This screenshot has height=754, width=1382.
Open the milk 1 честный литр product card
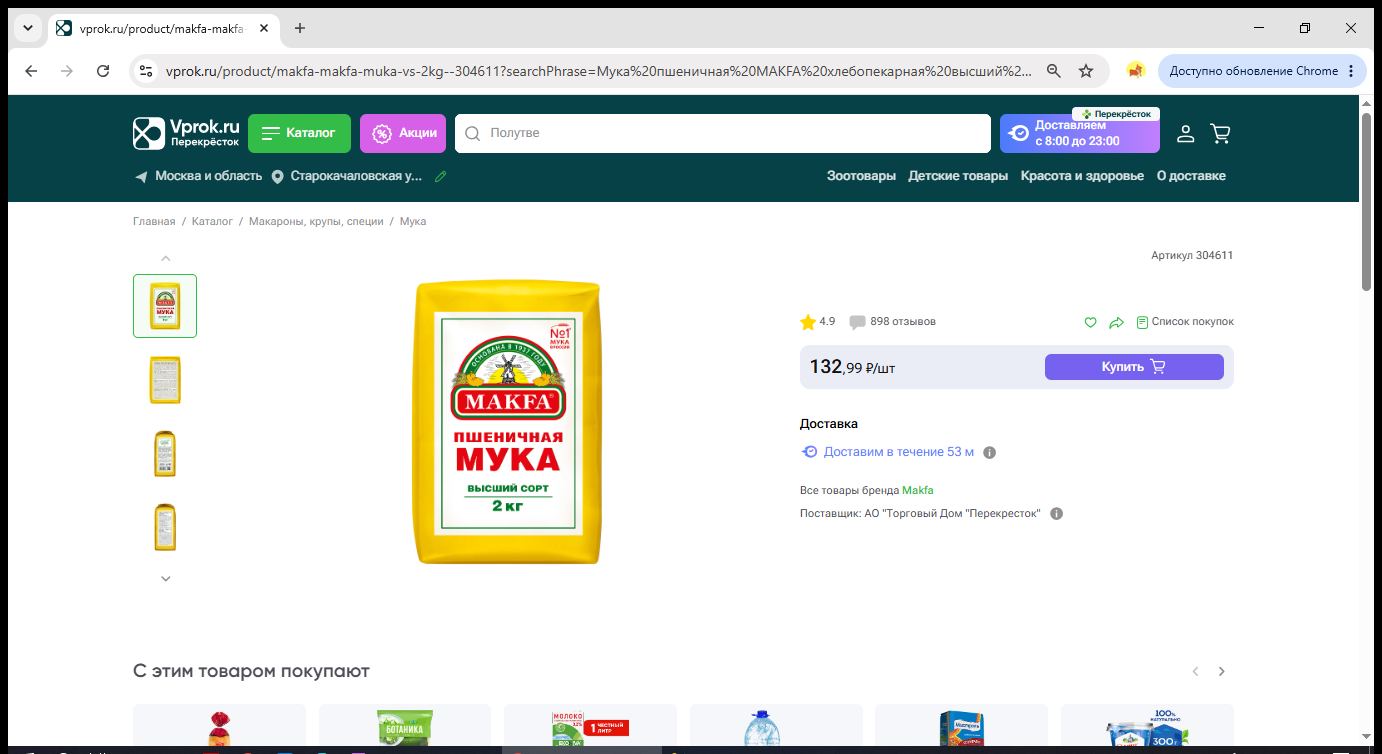coord(590,727)
